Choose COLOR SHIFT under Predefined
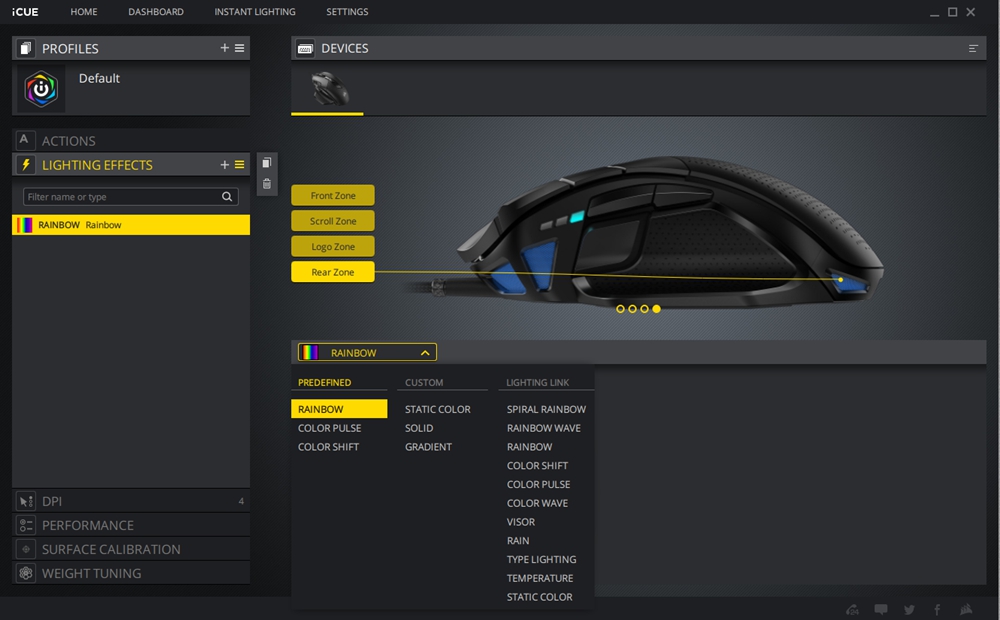Viewport: 1000px width, 620px height. coord(328,447)
